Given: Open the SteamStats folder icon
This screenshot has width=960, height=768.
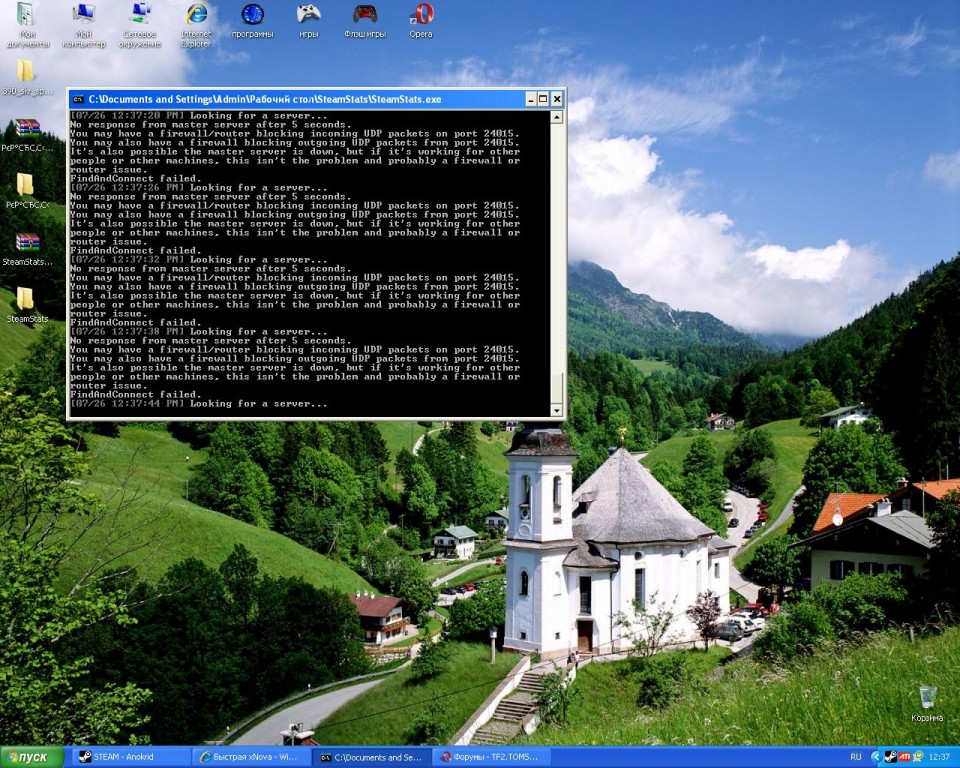Looking at the screenshot, I should pos(25,299).
